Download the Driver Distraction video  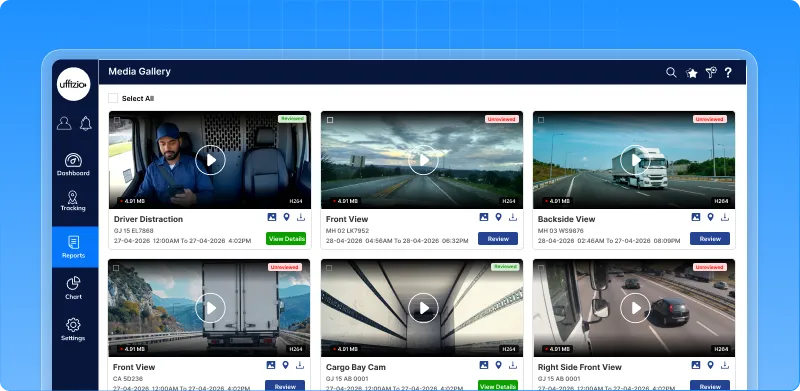301,217
